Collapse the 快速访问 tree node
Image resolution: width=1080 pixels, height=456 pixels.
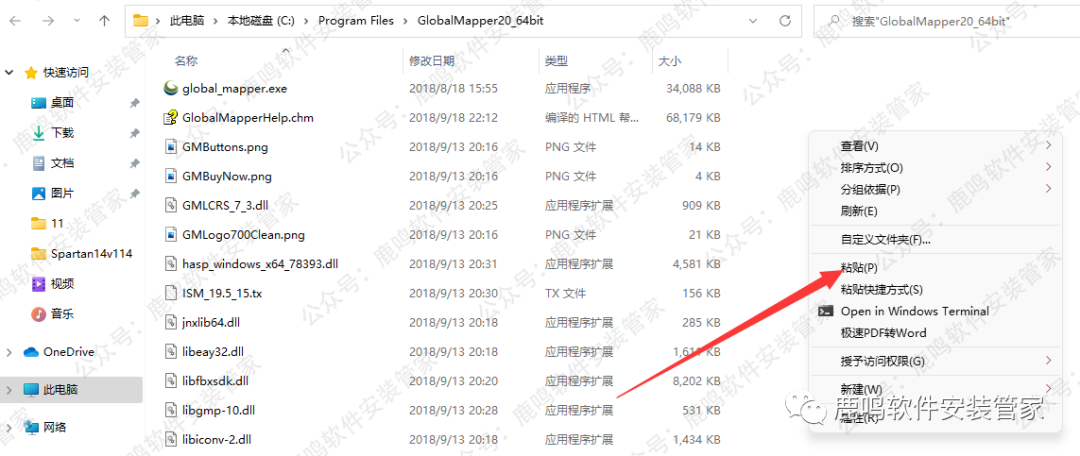(9, 72)
